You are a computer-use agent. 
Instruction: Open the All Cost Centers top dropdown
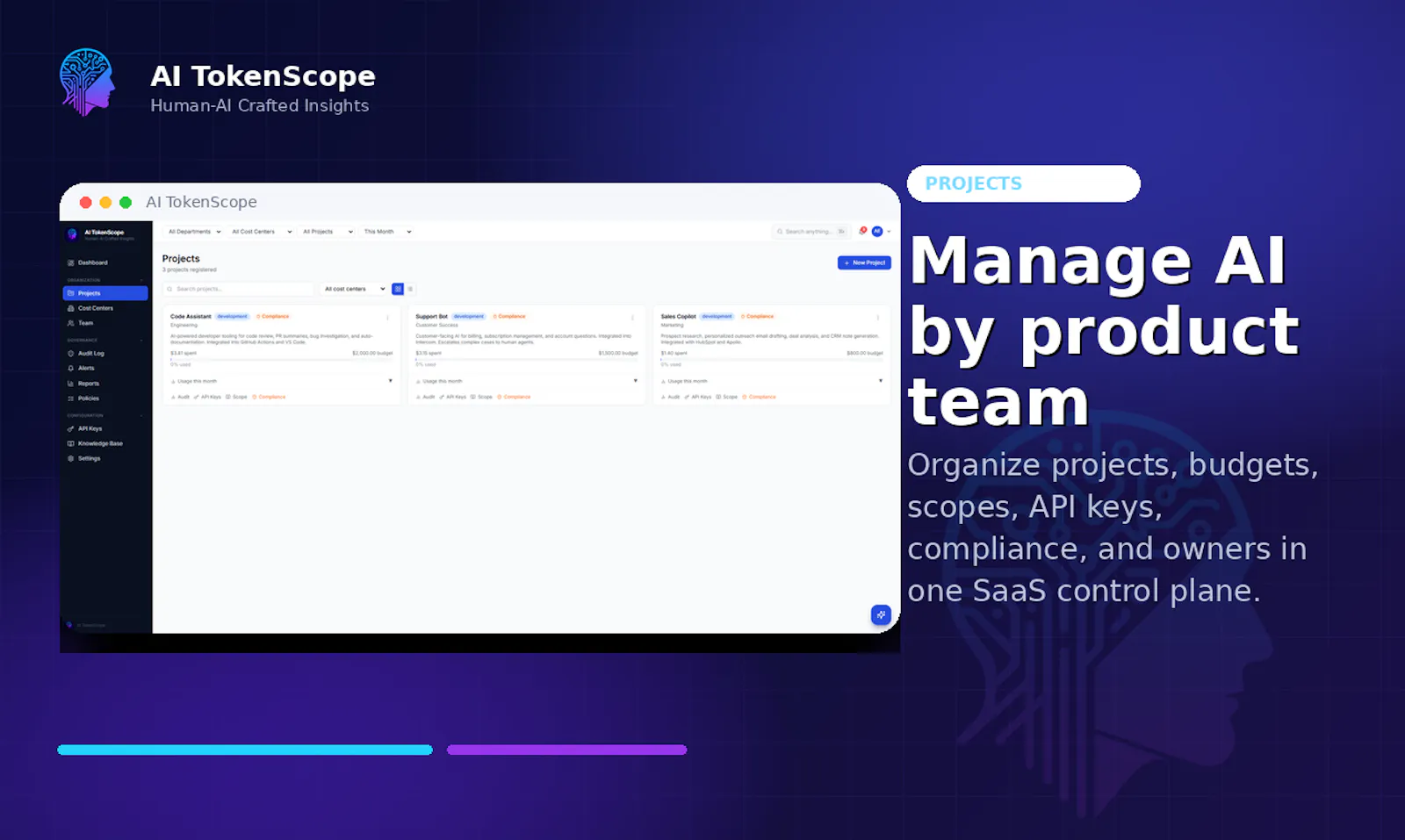point(262,232)
